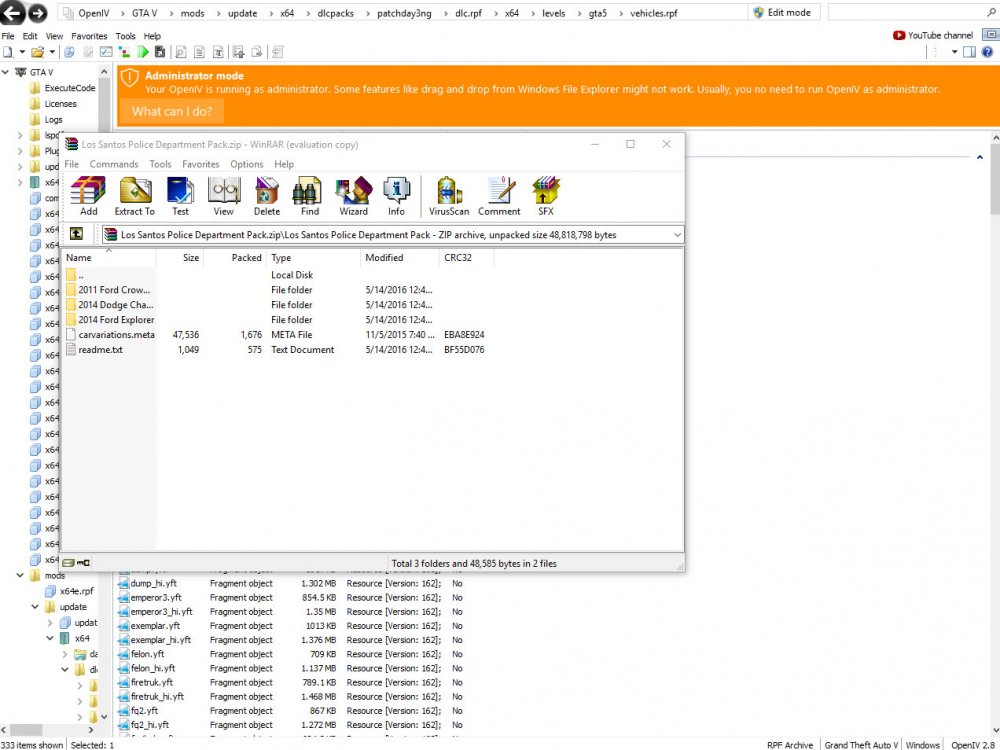The image size is (1000, 750).
Task: Open the Commands menu in WinRAR
Action: click(114, 164)
